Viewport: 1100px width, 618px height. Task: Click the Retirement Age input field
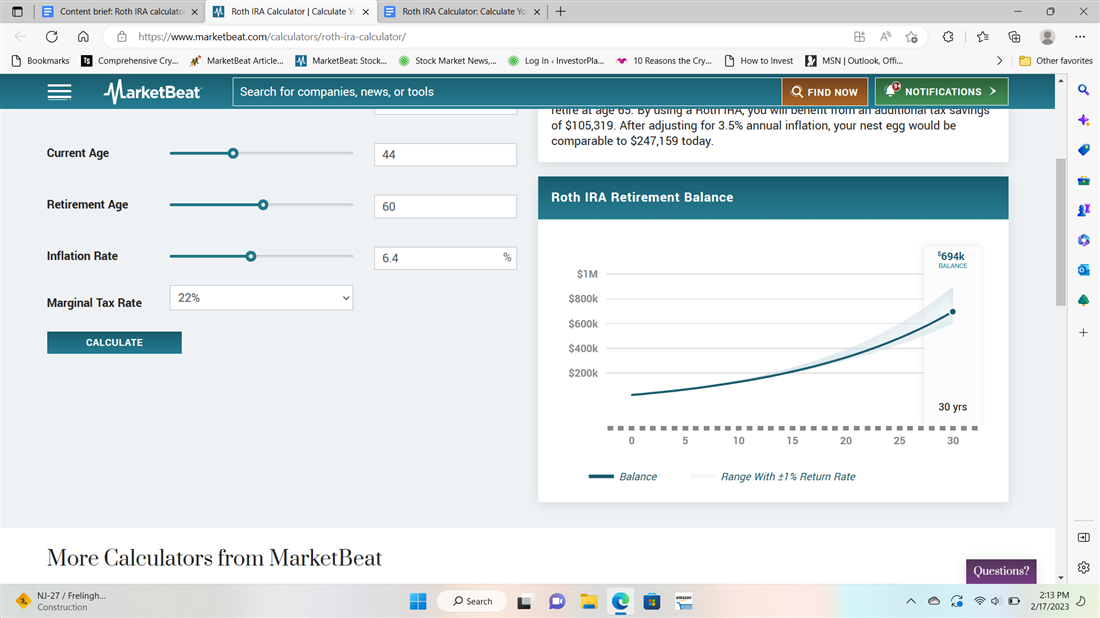click(445, 206)
